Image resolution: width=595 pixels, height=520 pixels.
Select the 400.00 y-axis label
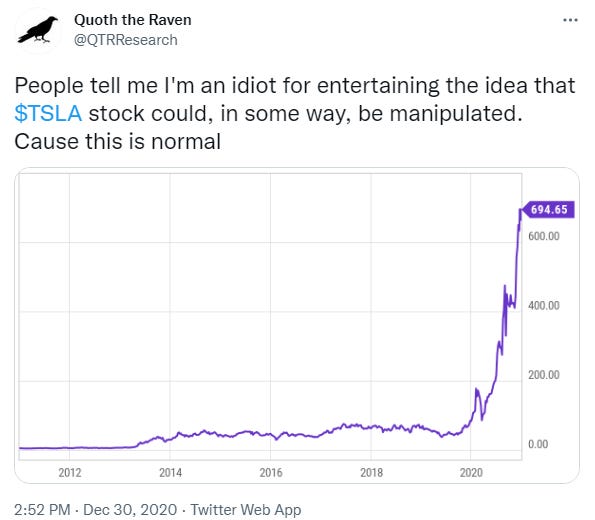pyautogui.click(x=544, y=306)
